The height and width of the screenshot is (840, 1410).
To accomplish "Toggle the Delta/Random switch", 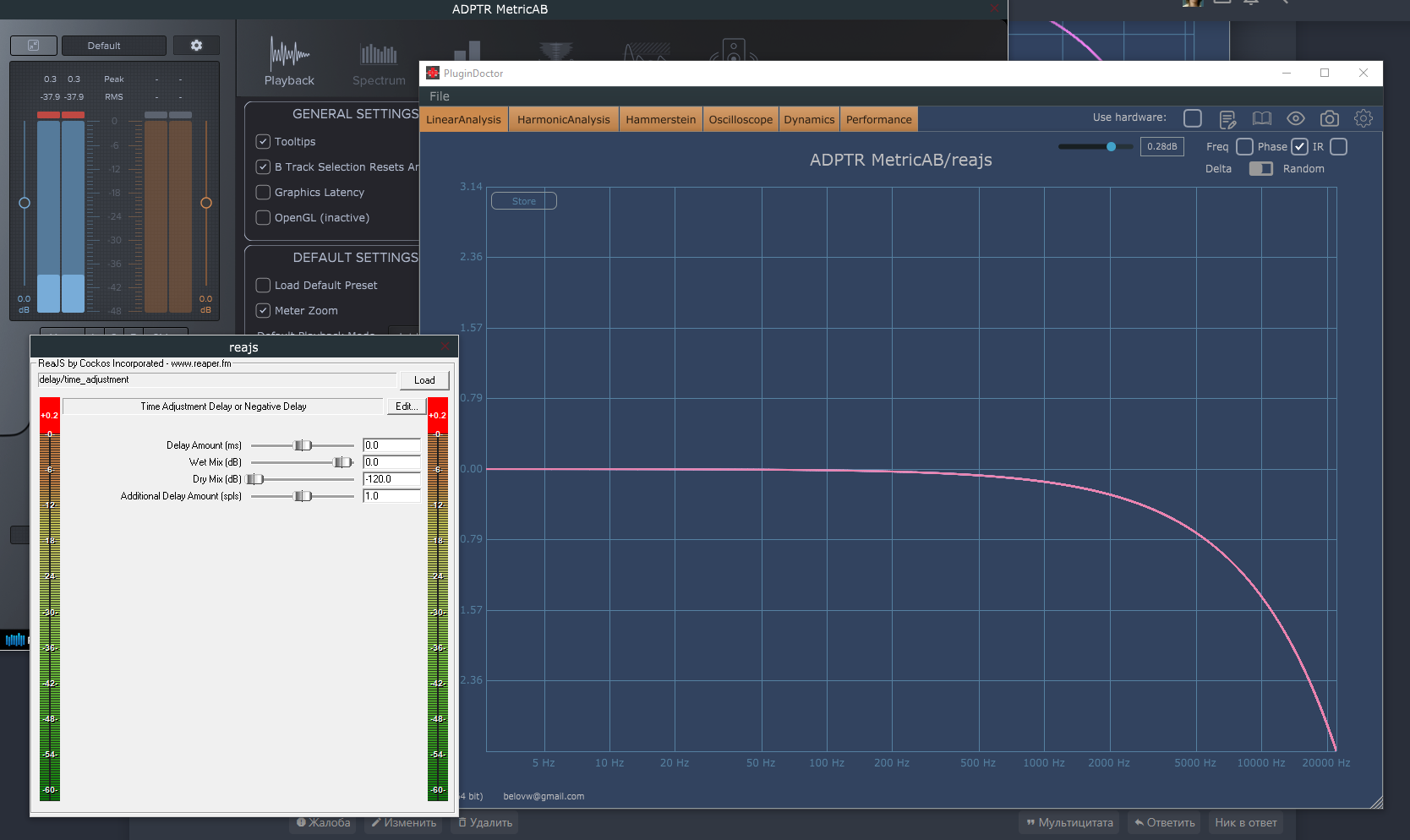I will [x=1260, y=169].
